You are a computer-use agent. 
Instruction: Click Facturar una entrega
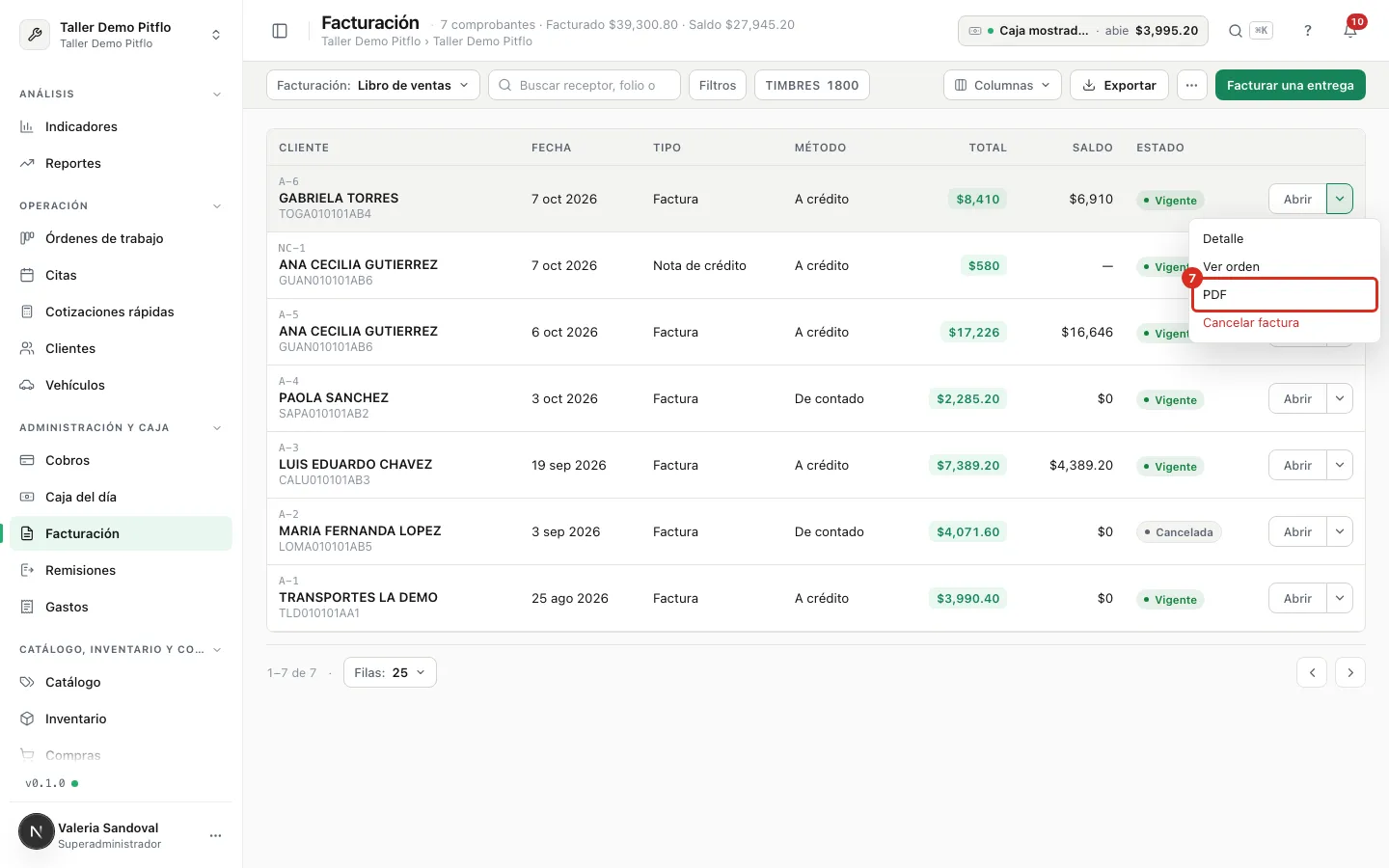tap(1291, 85)
